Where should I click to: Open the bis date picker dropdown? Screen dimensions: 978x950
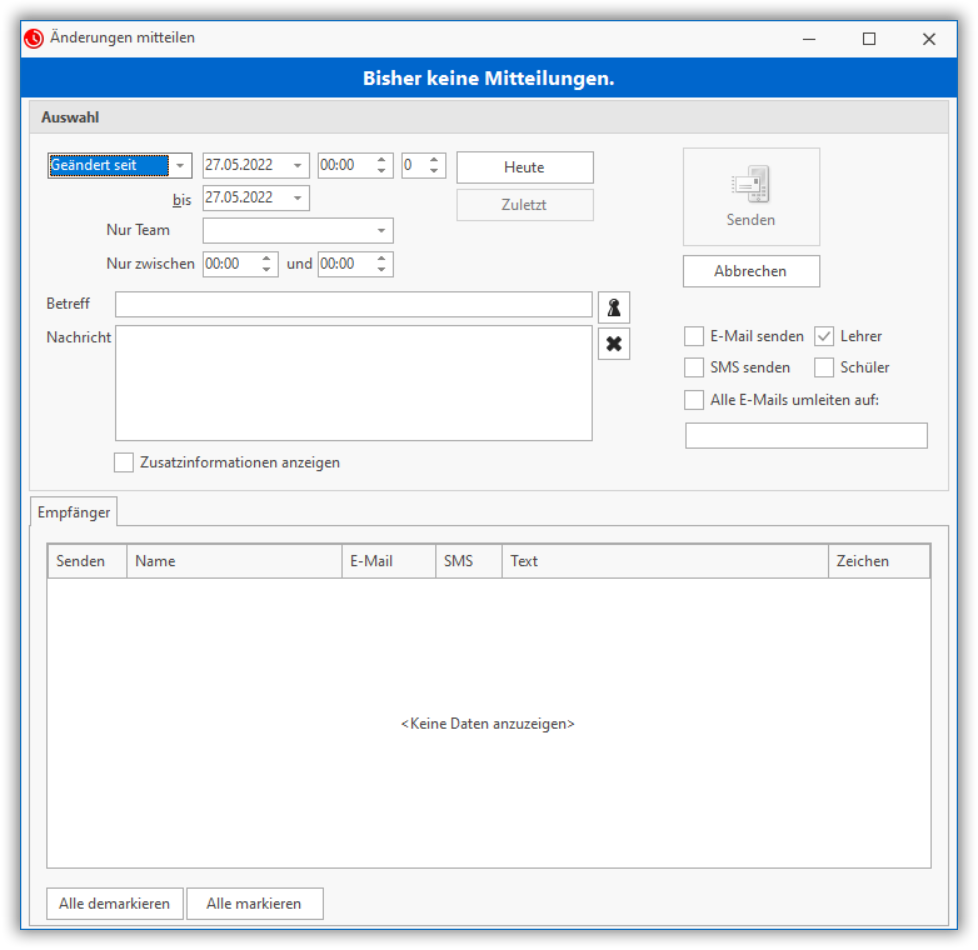[x=297, y=198]
